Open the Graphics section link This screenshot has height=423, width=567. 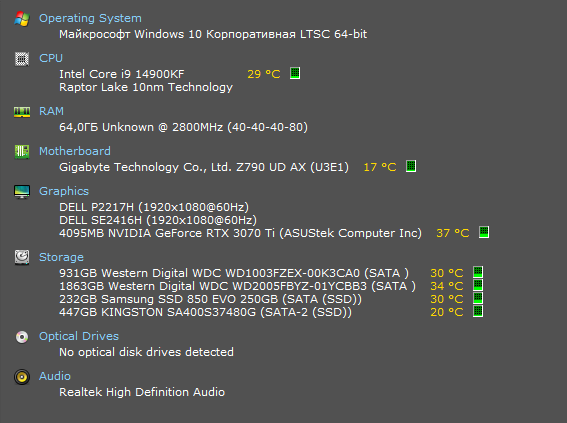(64, 192)
